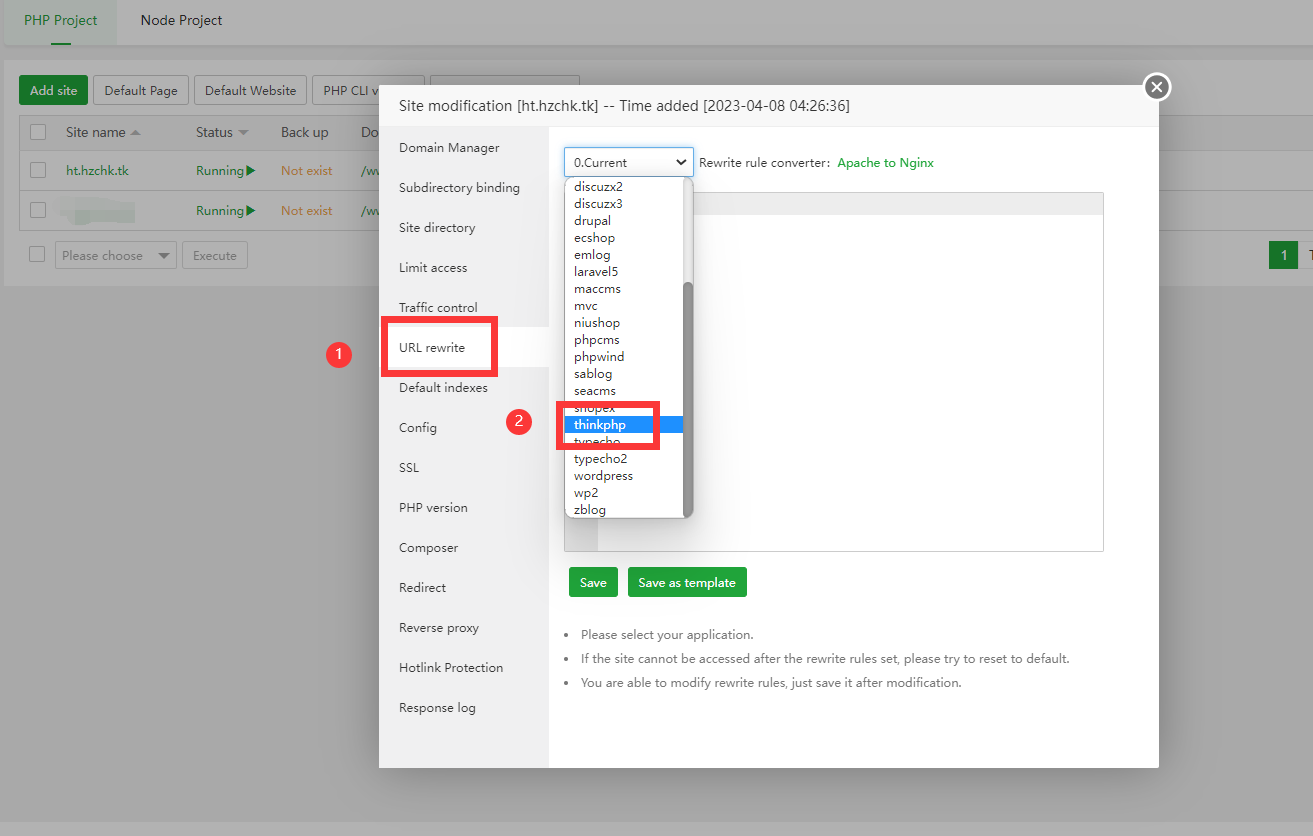Toggle the select-all checkbox in table header
Screen dimensions: 1313x836
click(x=38, y=132)
